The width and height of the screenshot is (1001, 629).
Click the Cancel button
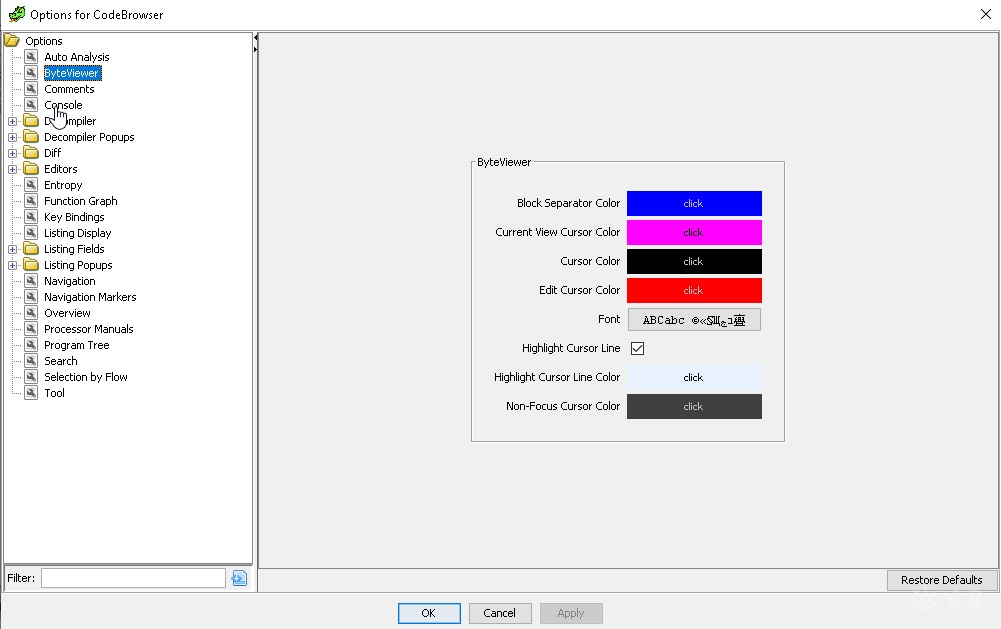tap(500, 613)
